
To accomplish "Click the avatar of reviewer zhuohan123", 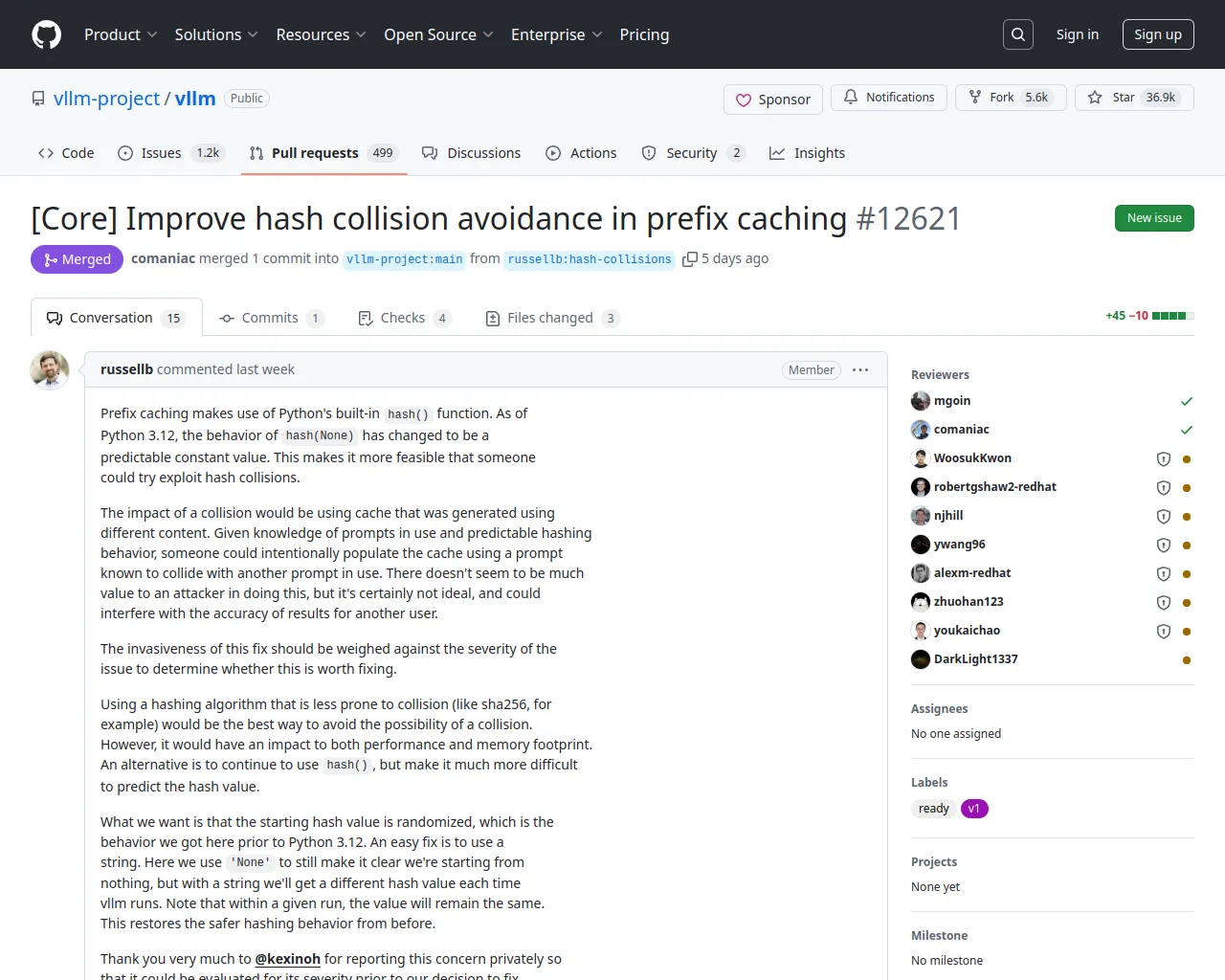I will click(921, 602).
